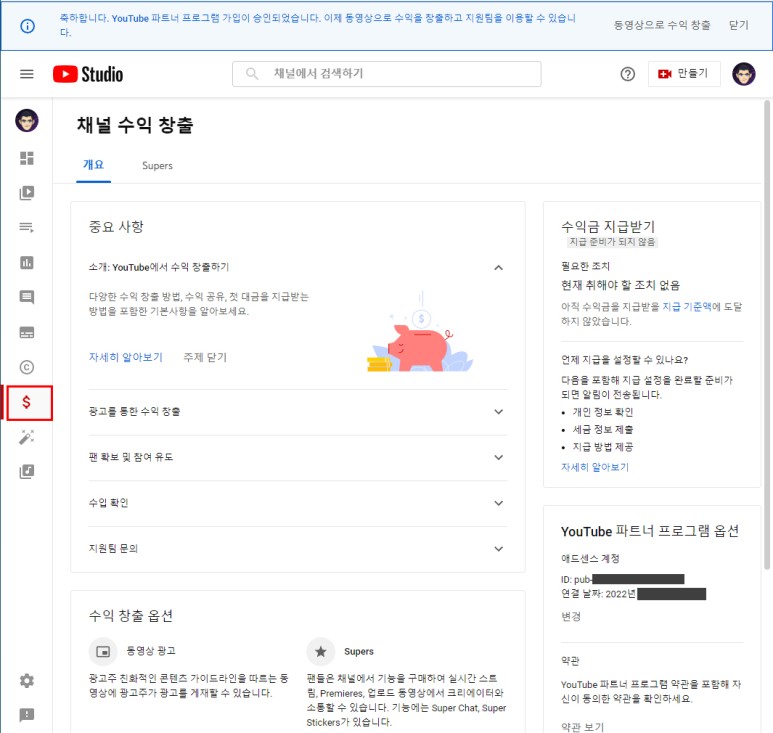Click the 동영상 광고 option icon
The width and height of the screenshot is (773, 733).
click(103, 652)
